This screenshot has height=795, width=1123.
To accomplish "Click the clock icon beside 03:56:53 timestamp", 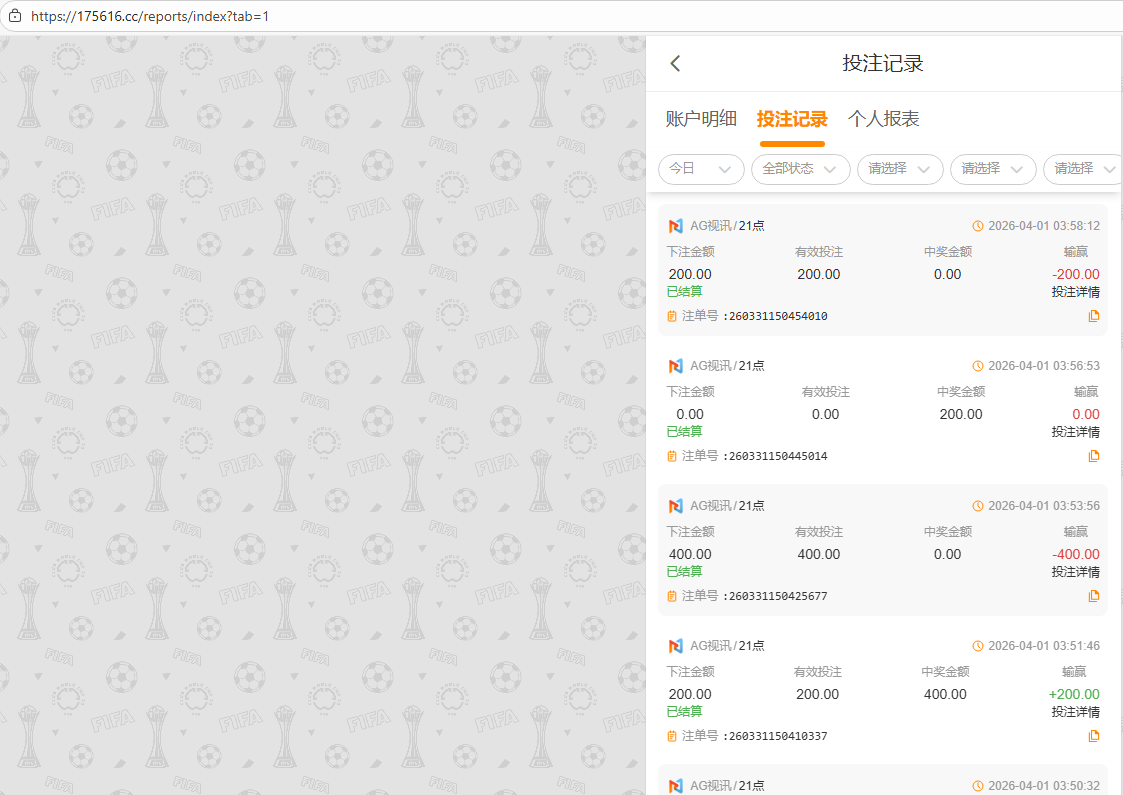I will point(978,366).
